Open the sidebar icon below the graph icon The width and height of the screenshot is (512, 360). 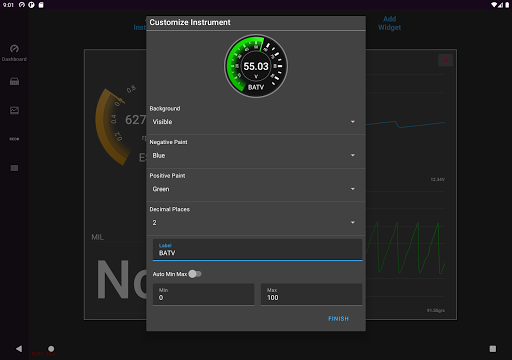coord(14,139)
